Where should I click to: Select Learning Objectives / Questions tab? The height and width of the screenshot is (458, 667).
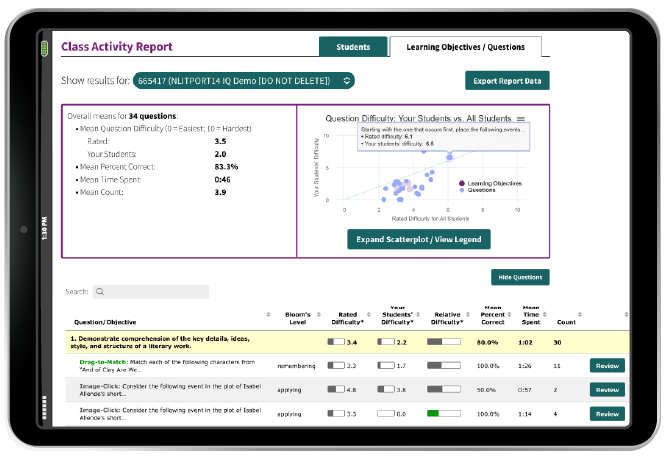pos(465,46)
